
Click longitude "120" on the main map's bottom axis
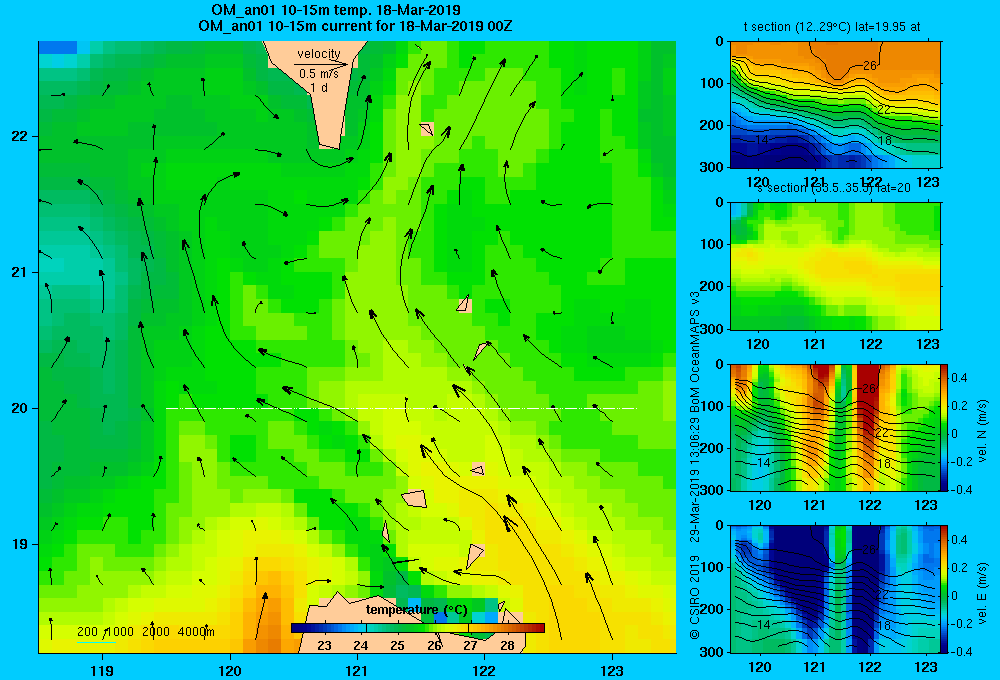[230, 670]
